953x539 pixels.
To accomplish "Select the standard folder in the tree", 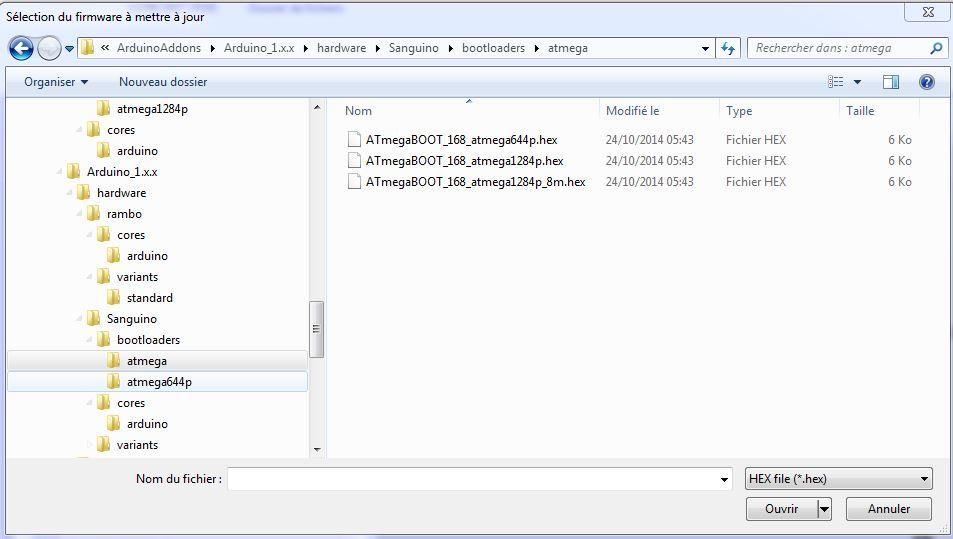I will [150, 298].
